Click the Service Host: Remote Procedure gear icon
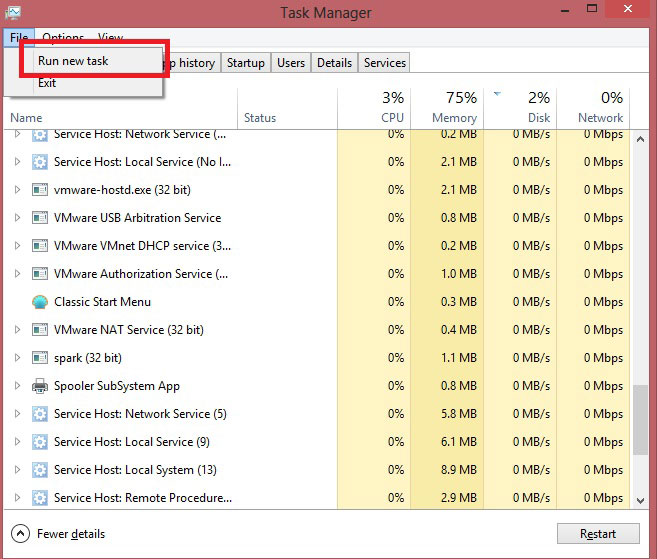Image resolution: width=657 pixels, height=559 pixels. [x=40, y=498]
